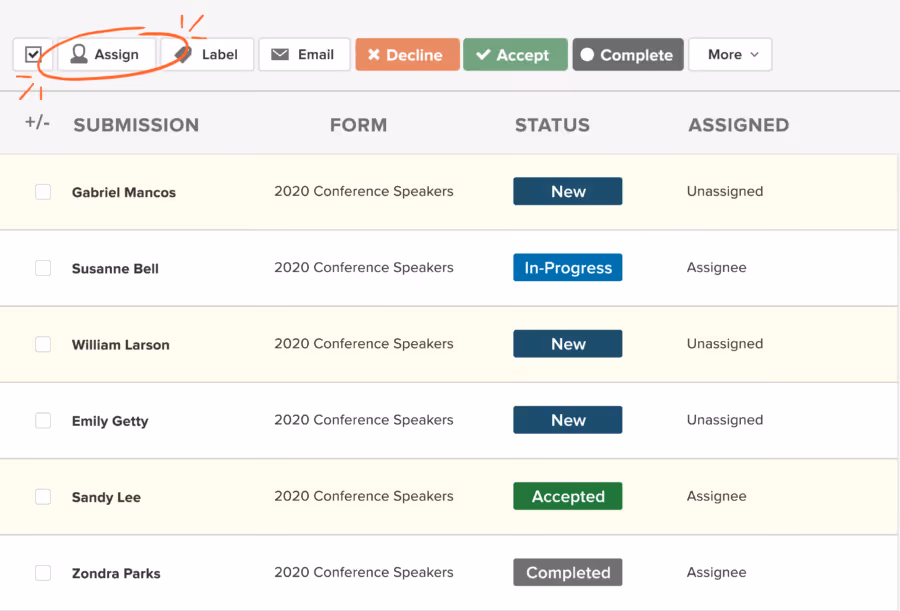Click the In-Progress status badge
The image size is (900, 611).
pos(568,268)
